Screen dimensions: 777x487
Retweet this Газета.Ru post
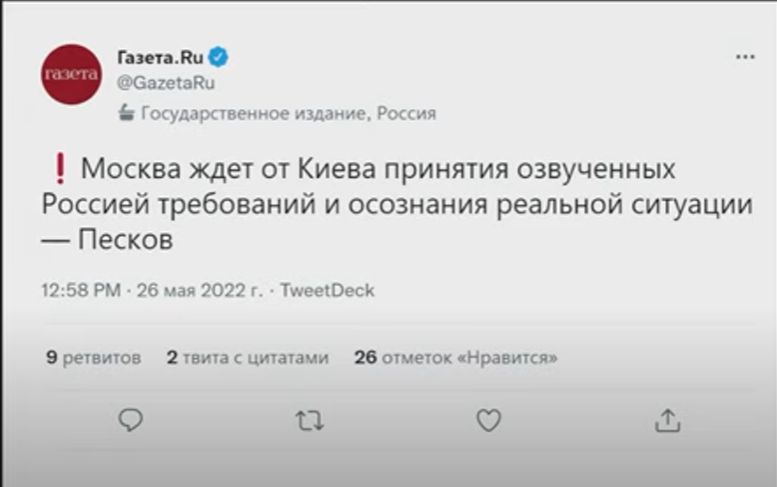(310, 420)
